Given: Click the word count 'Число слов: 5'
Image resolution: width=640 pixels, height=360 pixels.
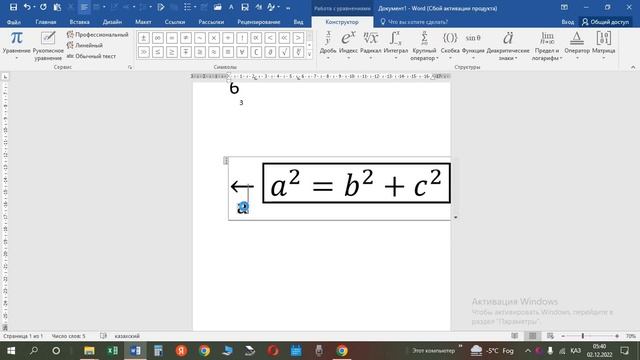Looking at the screenshot, I should click(x=69, y=336).
